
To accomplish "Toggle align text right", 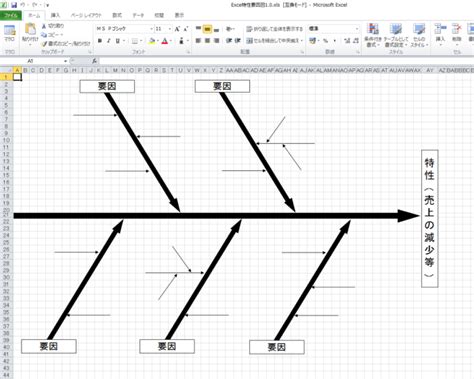I will point(216,41).
